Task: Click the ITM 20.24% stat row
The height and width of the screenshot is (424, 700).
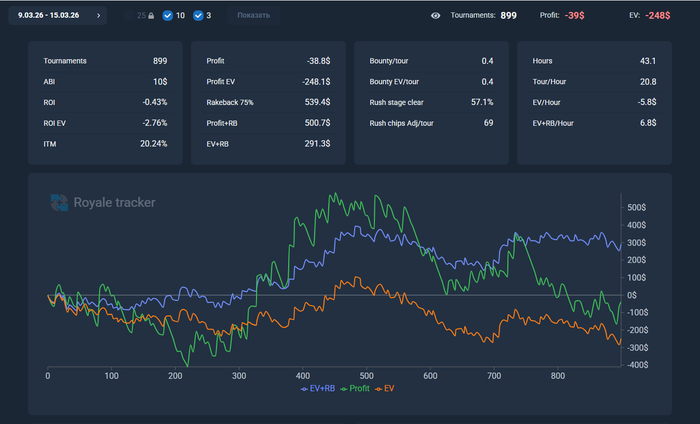Action: tap(105, 143)
